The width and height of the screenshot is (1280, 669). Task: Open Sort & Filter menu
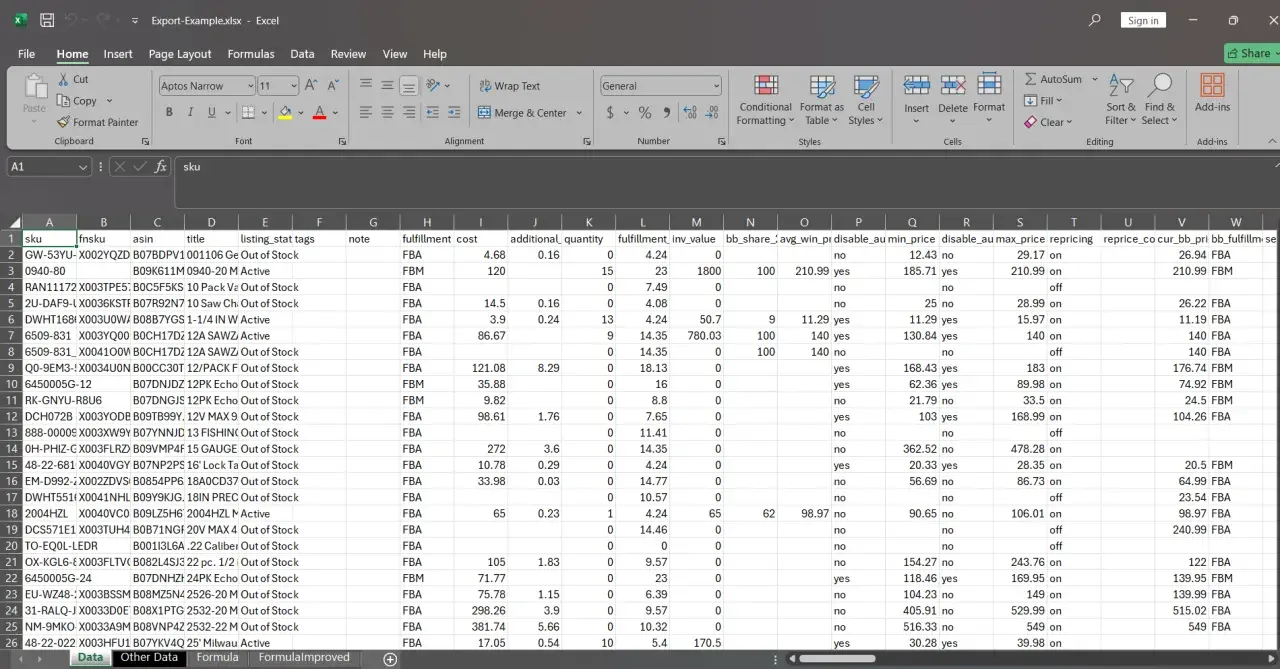(1121, 100)
